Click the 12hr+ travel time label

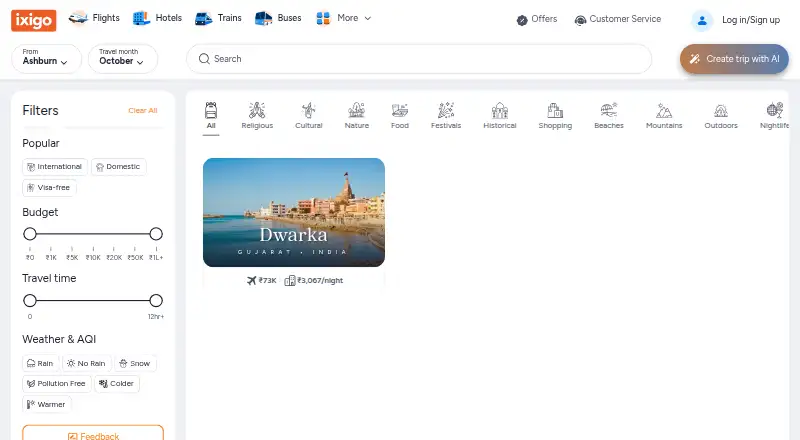[156, 316]
